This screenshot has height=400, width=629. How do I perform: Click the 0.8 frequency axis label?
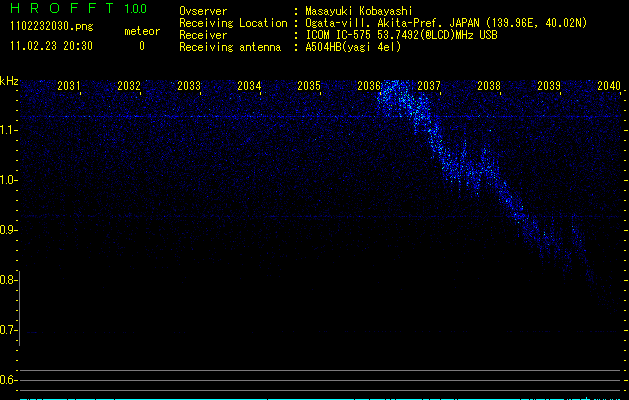coord(7,280)
